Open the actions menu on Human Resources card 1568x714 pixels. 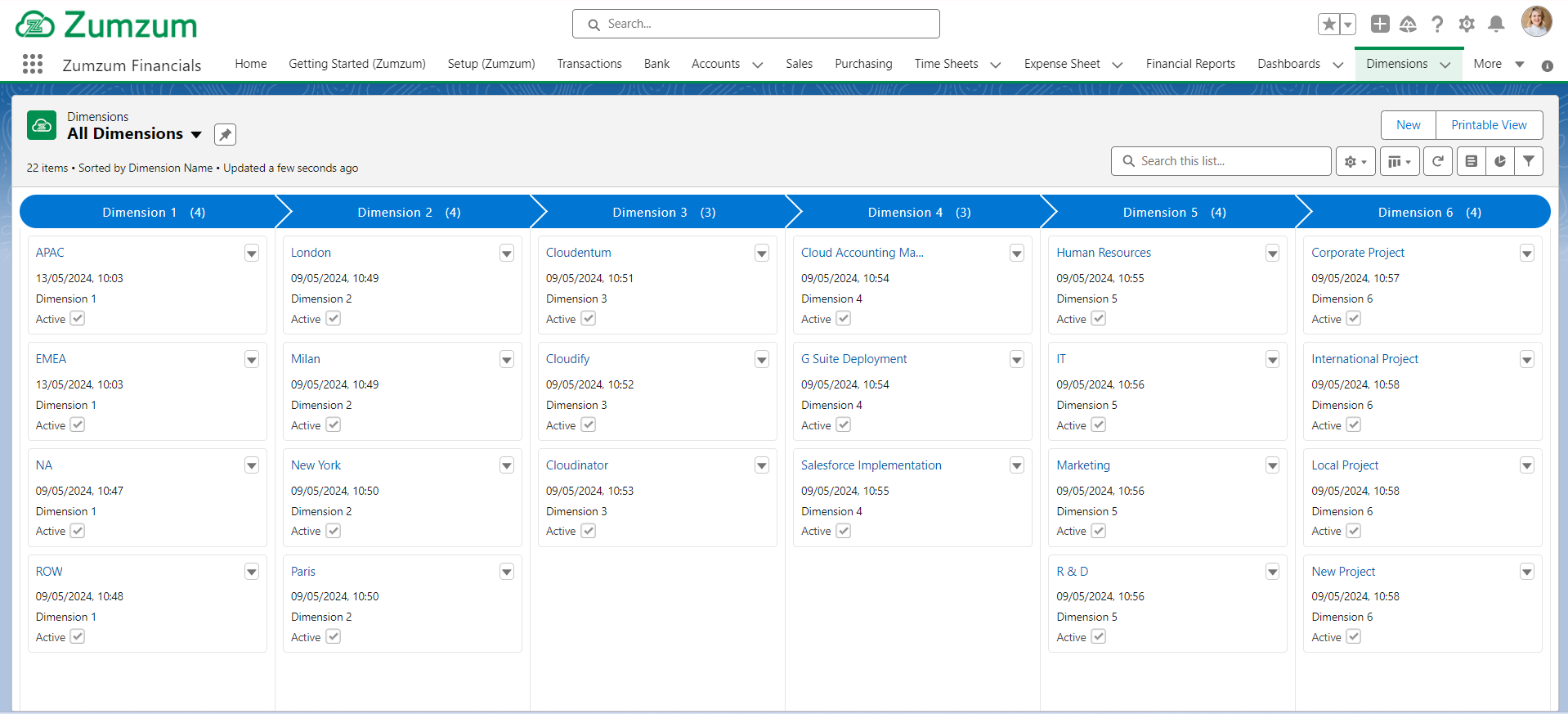pyautogui.click(x=1272, y=254)
